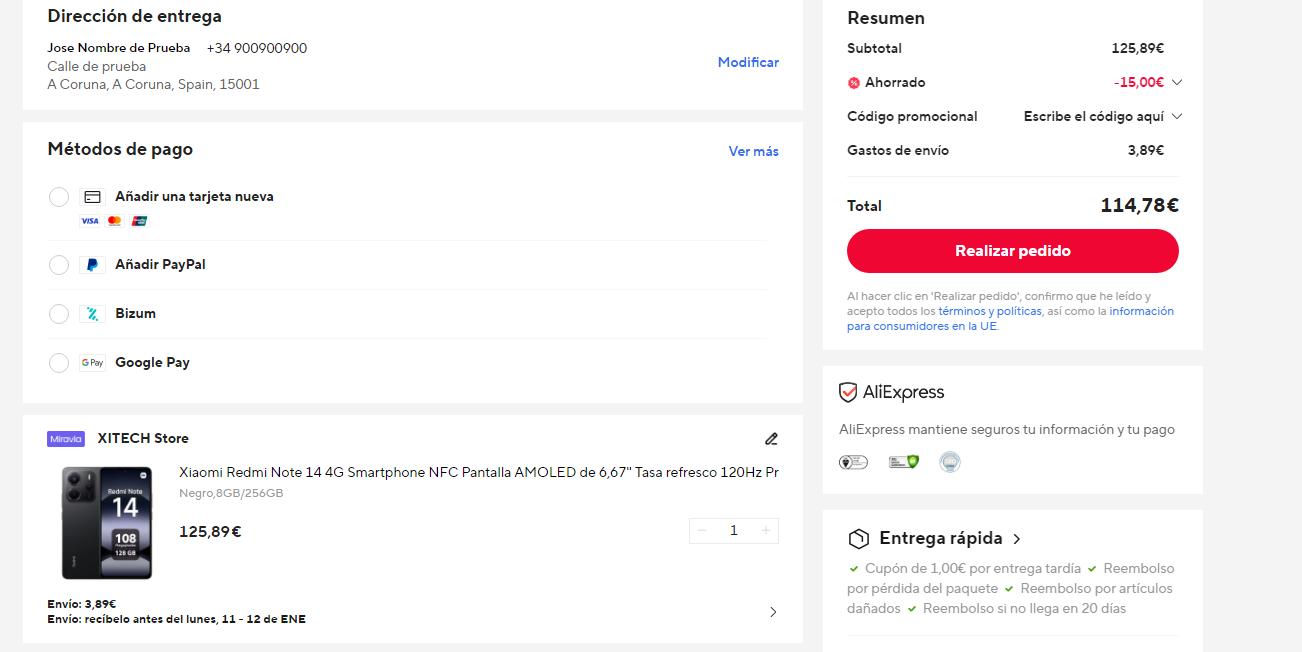Screen dimensions: 1302x652
Task: Click the Realizar pedido button
Action: pos(1013,251)
